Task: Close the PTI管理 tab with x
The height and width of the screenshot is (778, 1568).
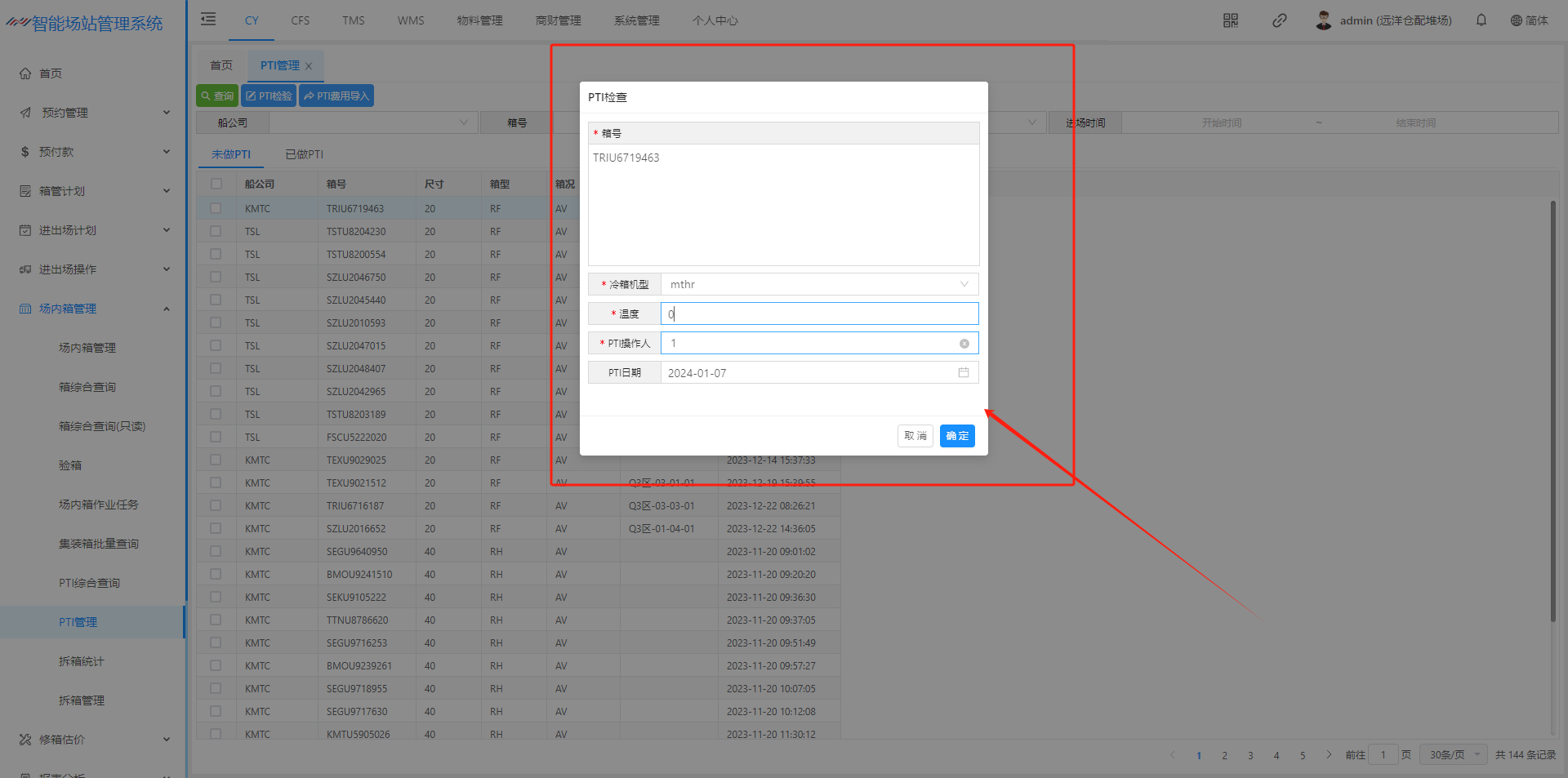Action: [309, 66]
